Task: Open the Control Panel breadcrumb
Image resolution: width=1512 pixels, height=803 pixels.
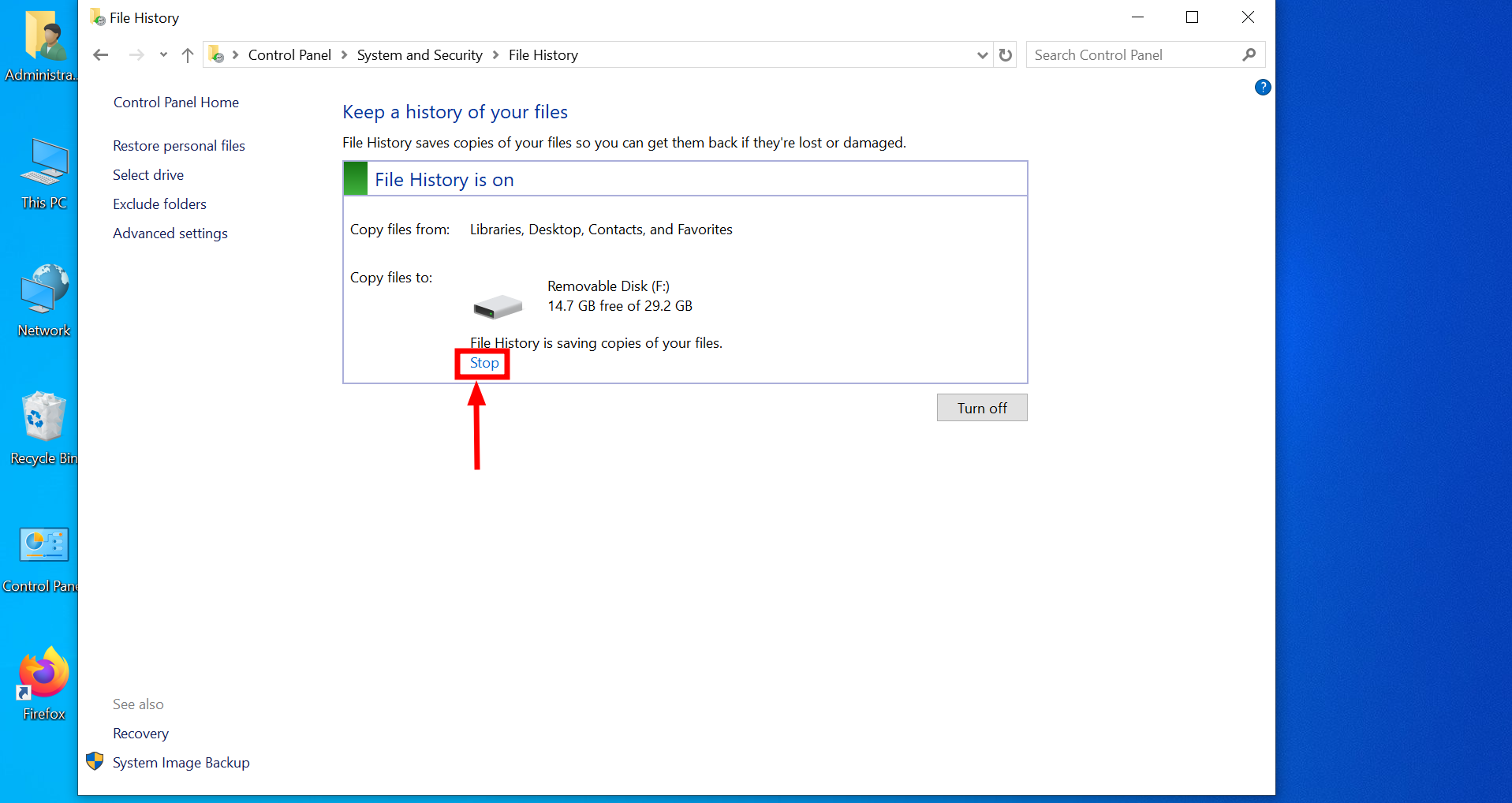Action: click(x=289, y=55)
